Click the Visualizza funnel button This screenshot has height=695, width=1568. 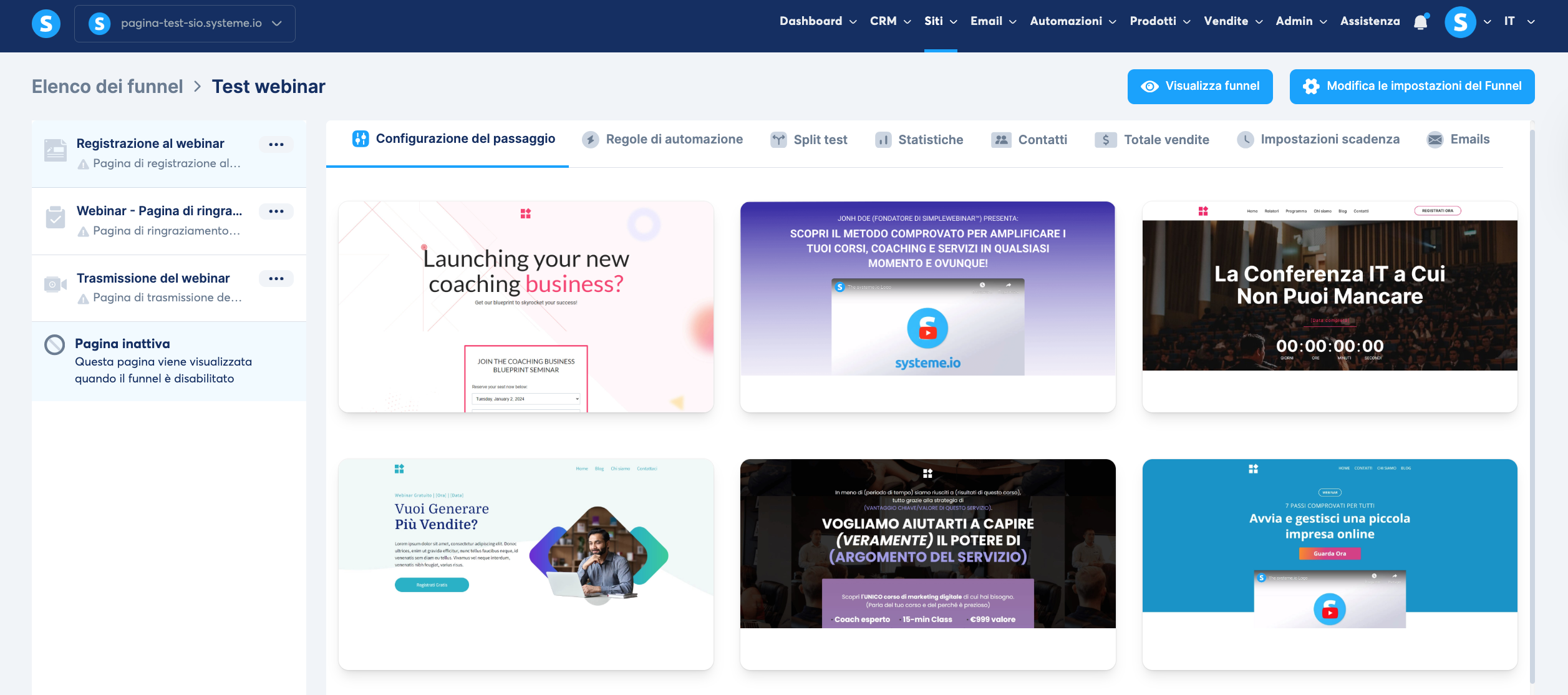click(1199, 86)
